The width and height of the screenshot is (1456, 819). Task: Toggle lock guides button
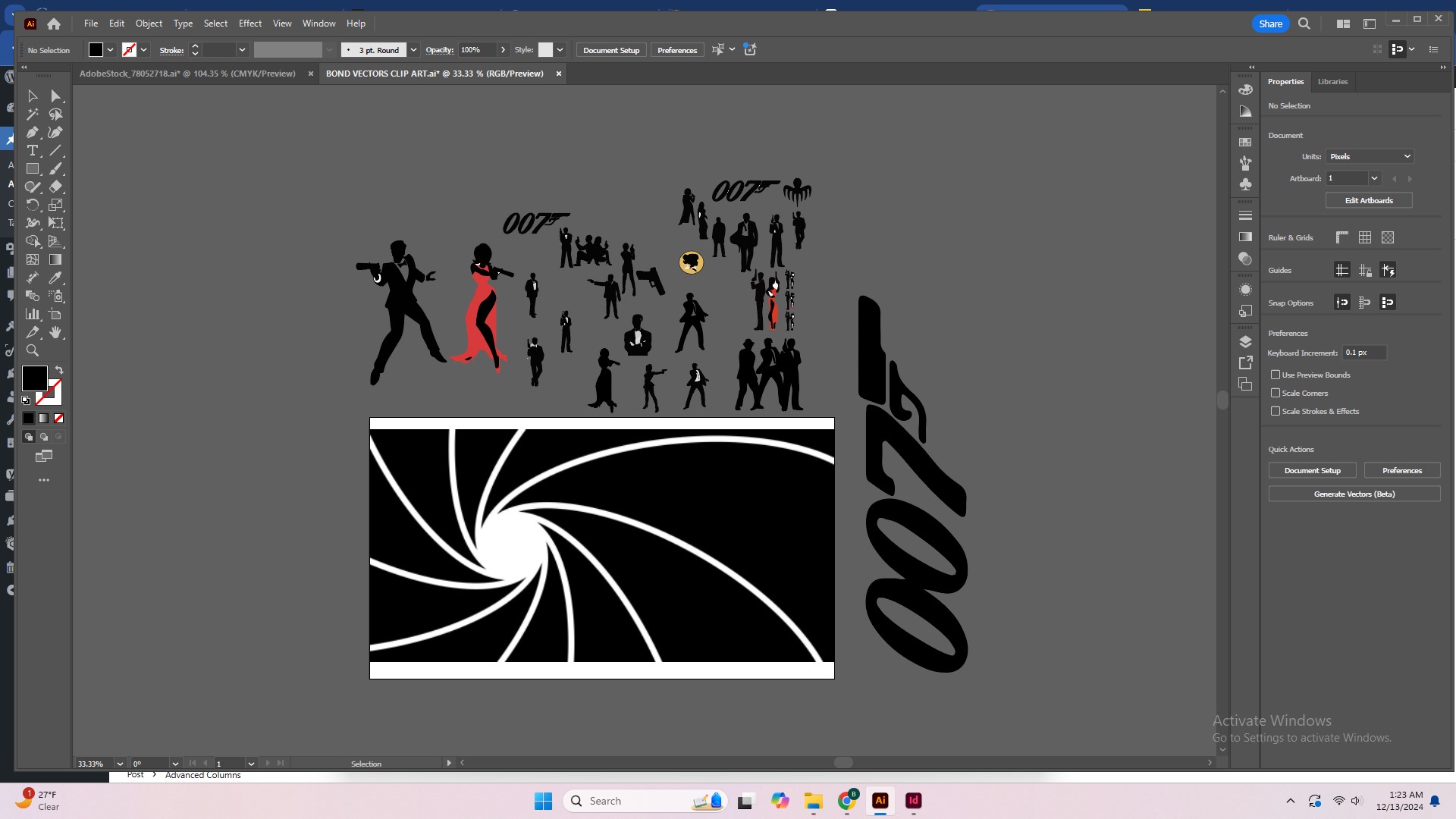tap(1365, 270)
